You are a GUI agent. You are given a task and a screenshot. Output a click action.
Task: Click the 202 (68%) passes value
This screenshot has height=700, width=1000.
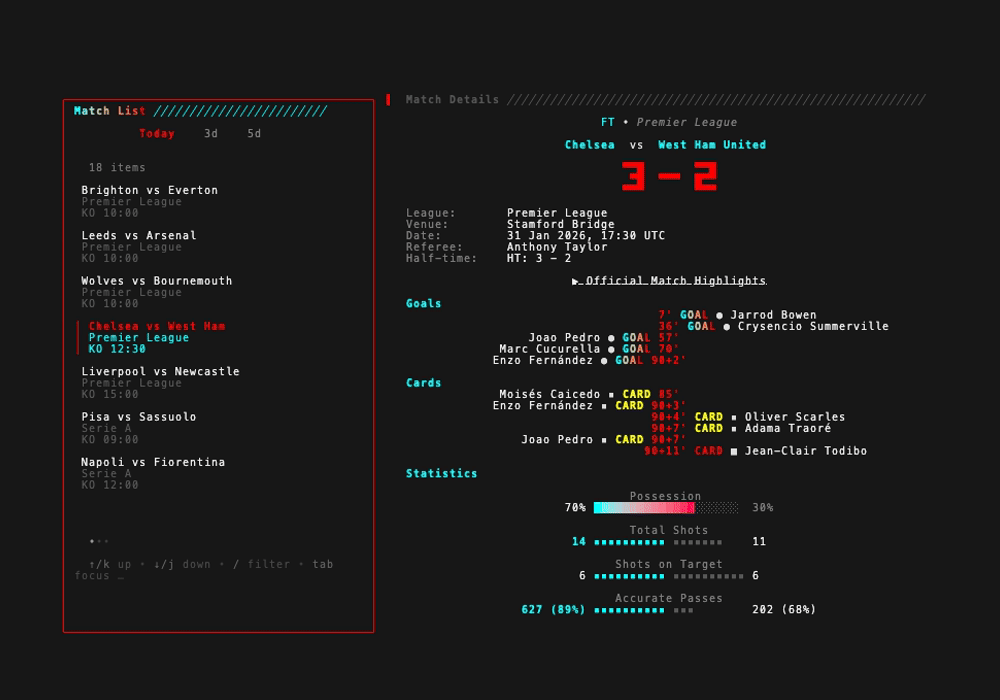(784, 610)
